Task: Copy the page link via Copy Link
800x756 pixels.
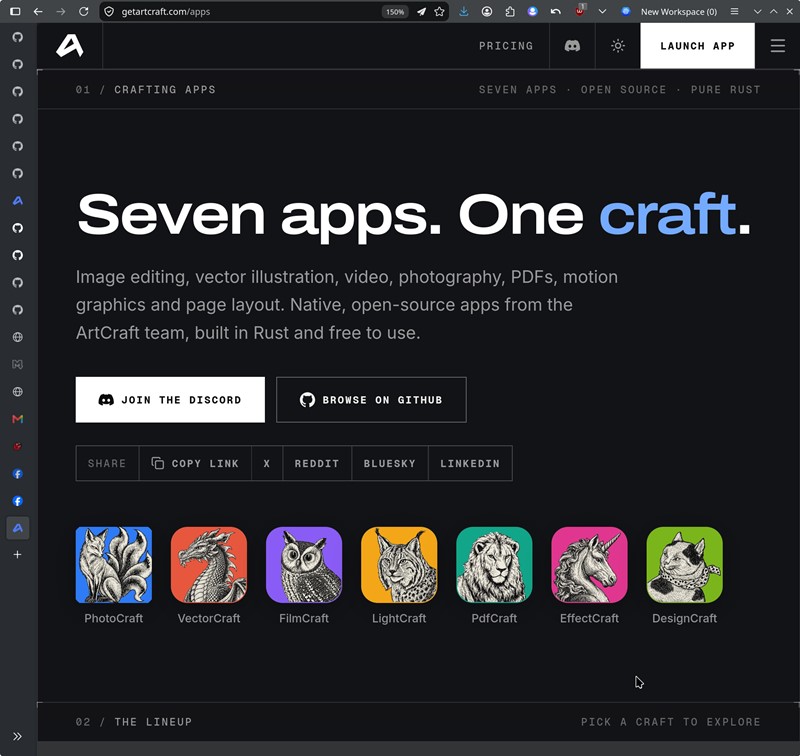Action: (x=195, y=463)
